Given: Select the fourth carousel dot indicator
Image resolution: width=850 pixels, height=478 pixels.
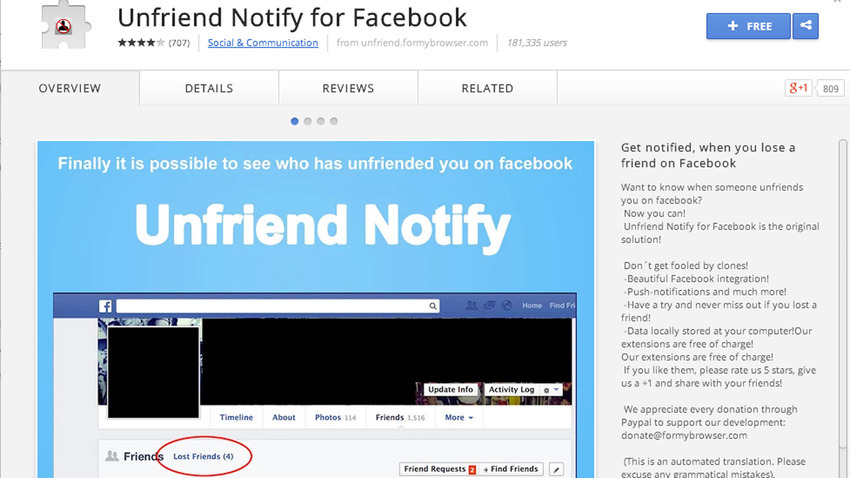Looking at the screenshot, I should [x=334, y=121].
